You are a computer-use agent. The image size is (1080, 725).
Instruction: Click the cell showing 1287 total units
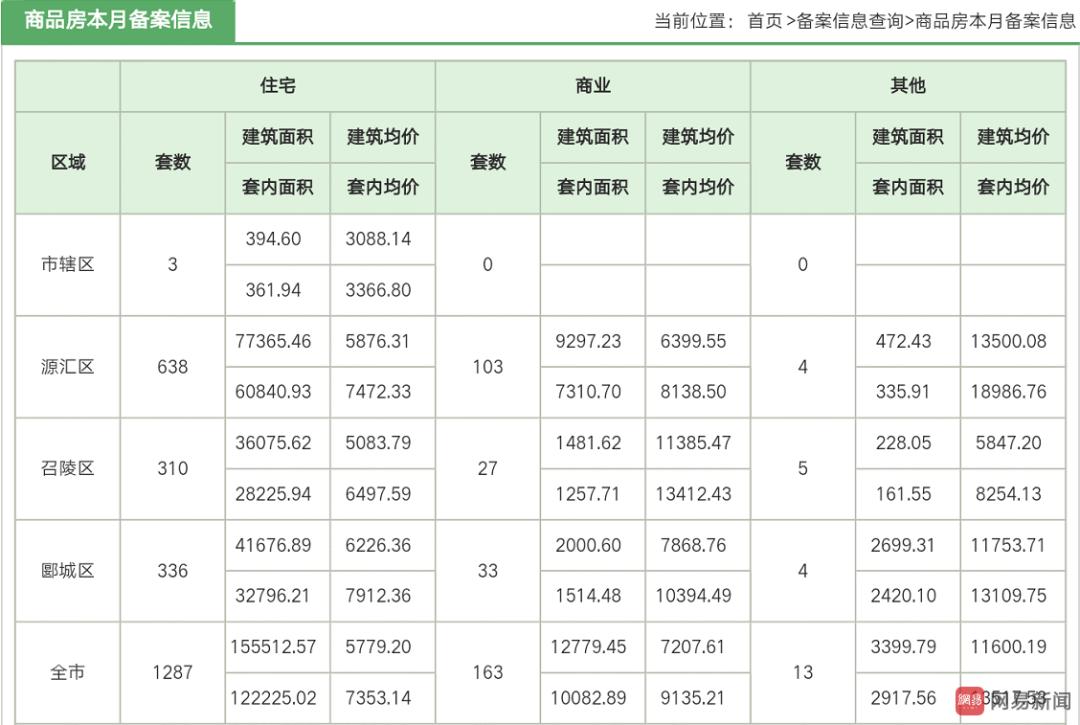click(x=172, y=672)
